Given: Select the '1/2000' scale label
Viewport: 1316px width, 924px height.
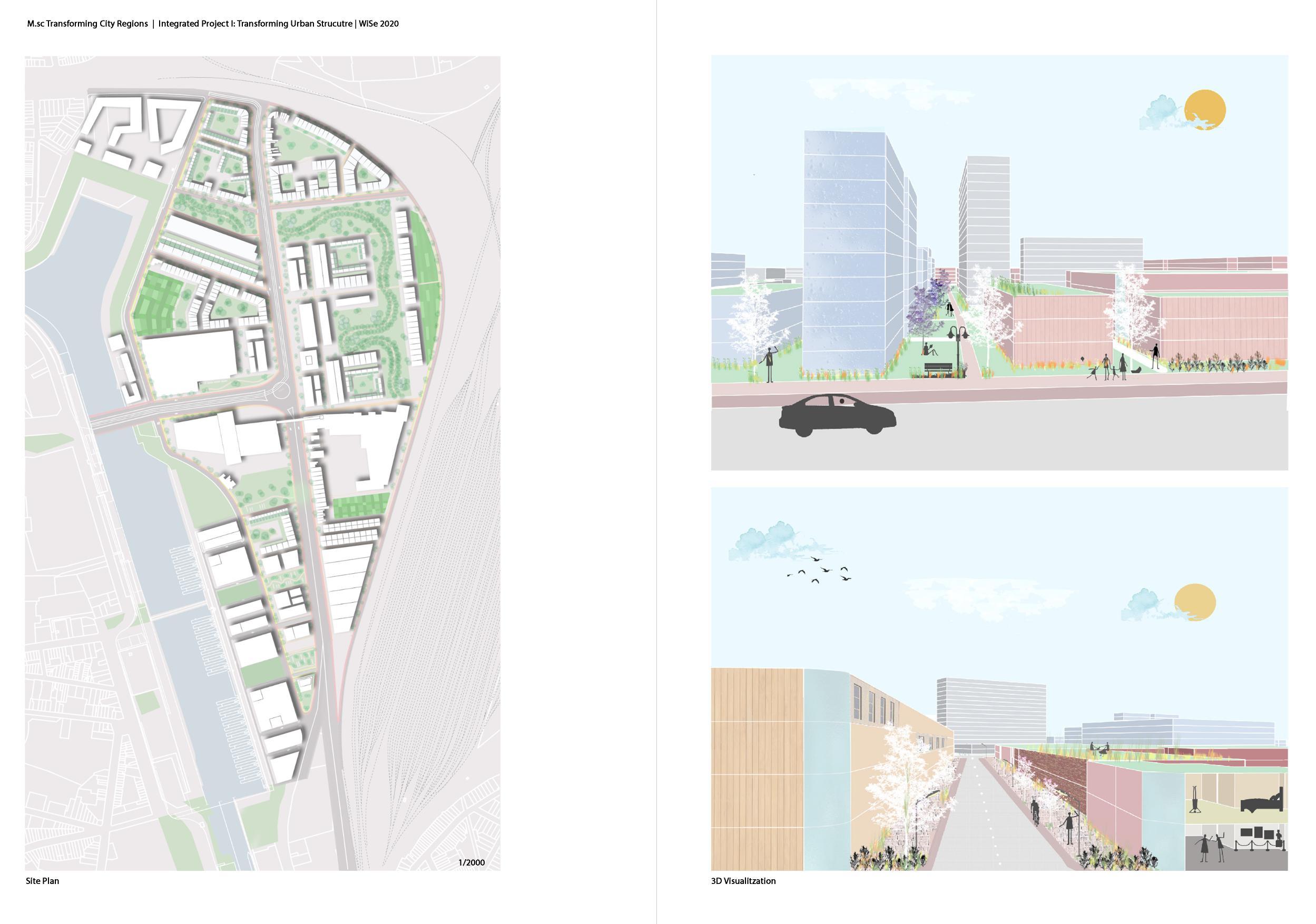Looking at the screenshot, I should 471,863.
